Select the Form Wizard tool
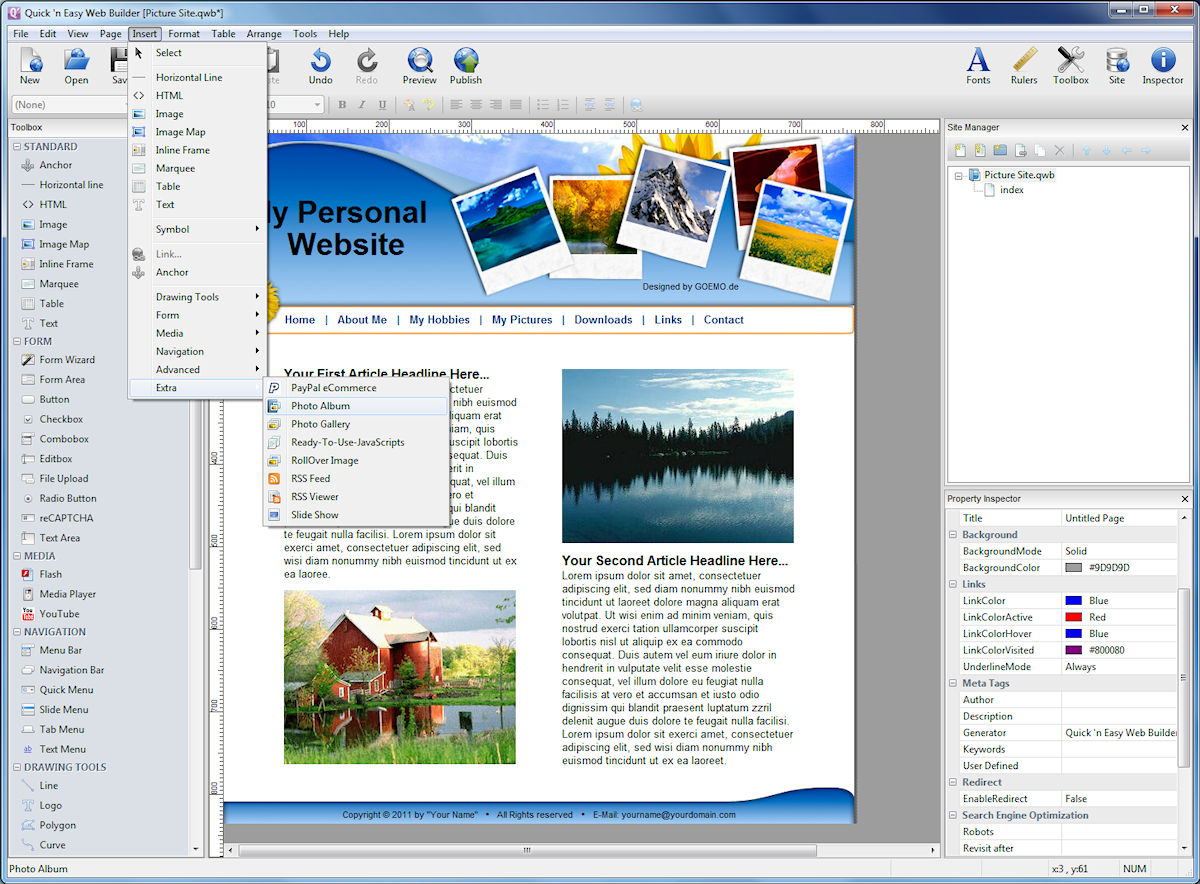 [x=62, y=359]
